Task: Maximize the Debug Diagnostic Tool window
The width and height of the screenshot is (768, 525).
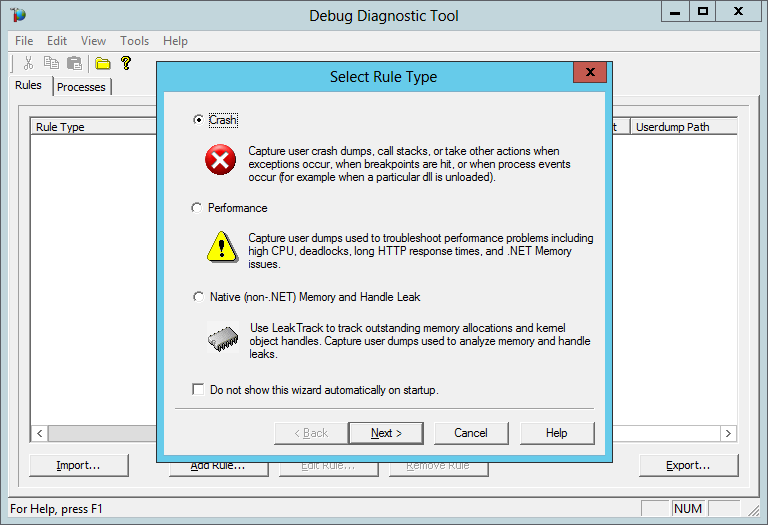Action: tap(703, 12)
